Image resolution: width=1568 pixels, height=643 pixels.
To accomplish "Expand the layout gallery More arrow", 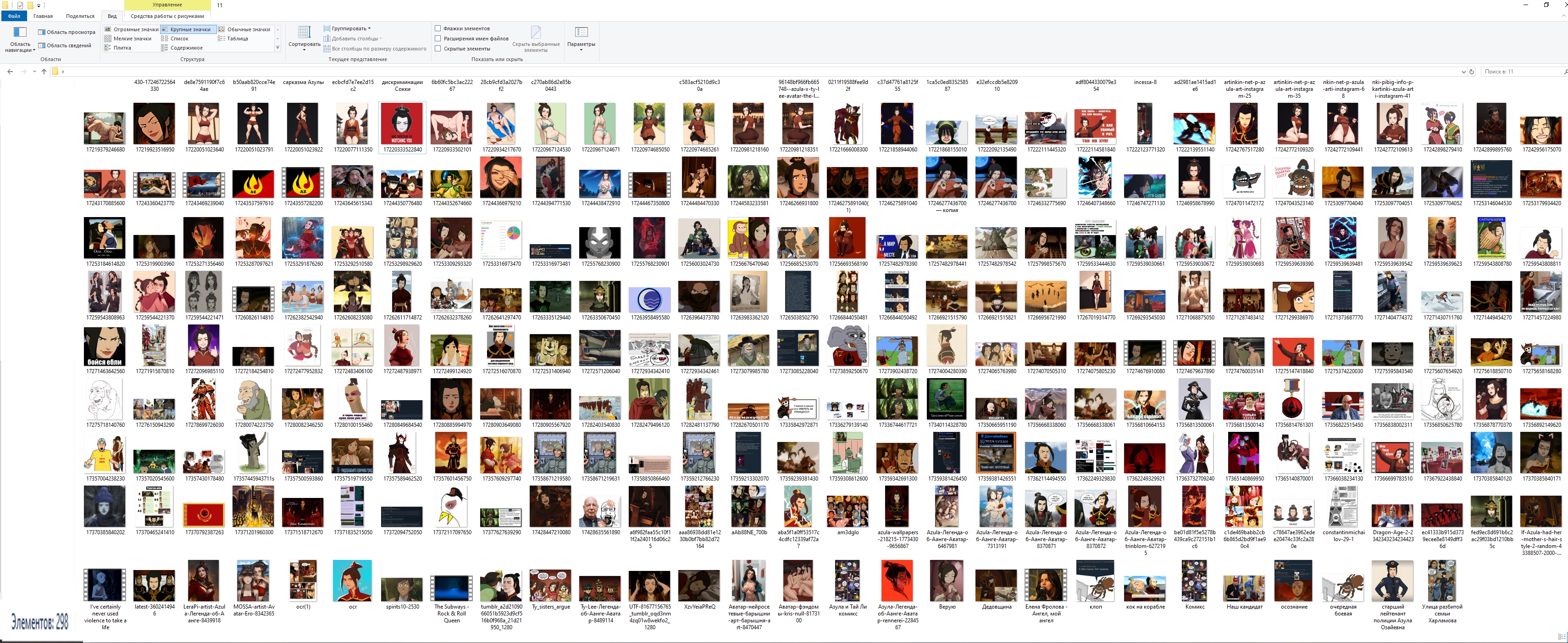I will pyautogui.click(x=277, y=47).
